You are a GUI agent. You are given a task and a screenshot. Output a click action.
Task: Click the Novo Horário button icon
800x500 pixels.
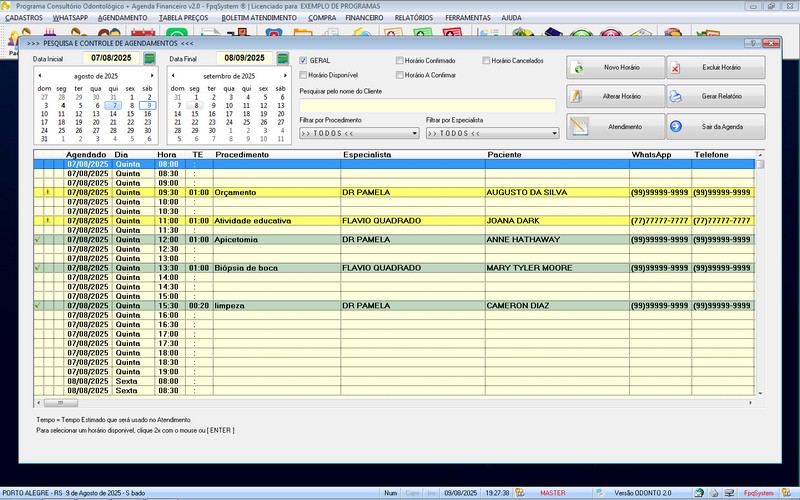click(580, 68)
